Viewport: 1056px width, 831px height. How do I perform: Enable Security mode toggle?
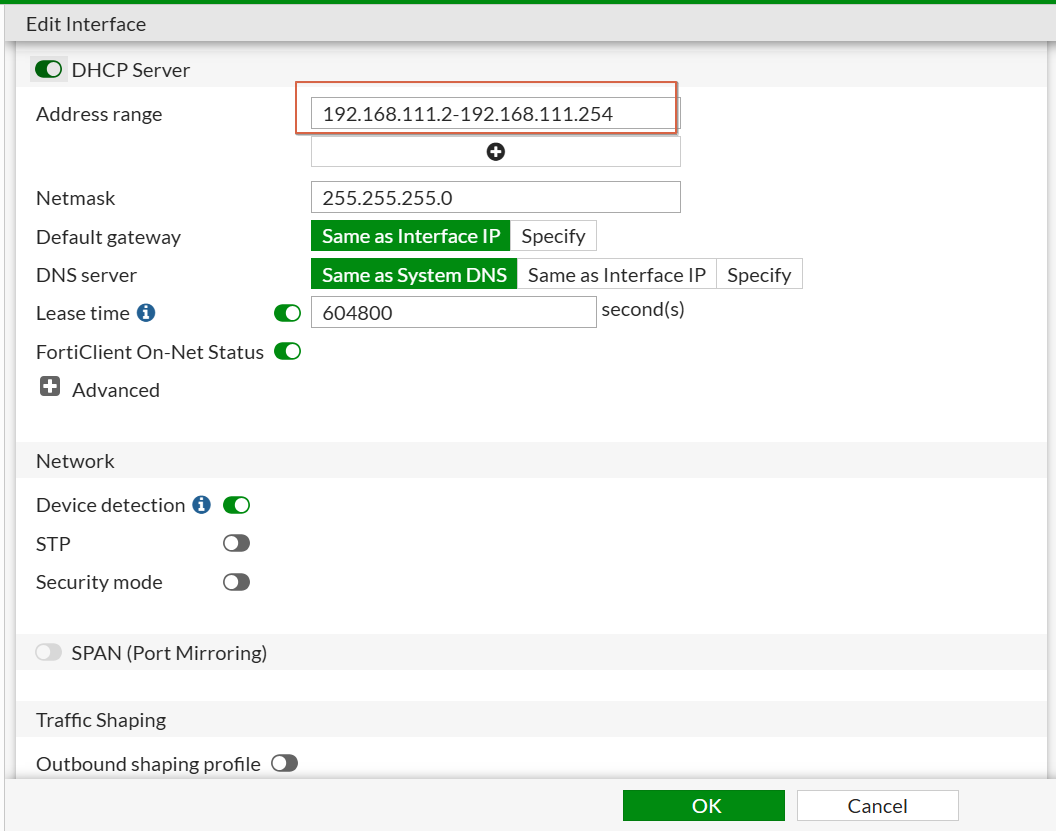pyautogui.click(x=236, y=582)
